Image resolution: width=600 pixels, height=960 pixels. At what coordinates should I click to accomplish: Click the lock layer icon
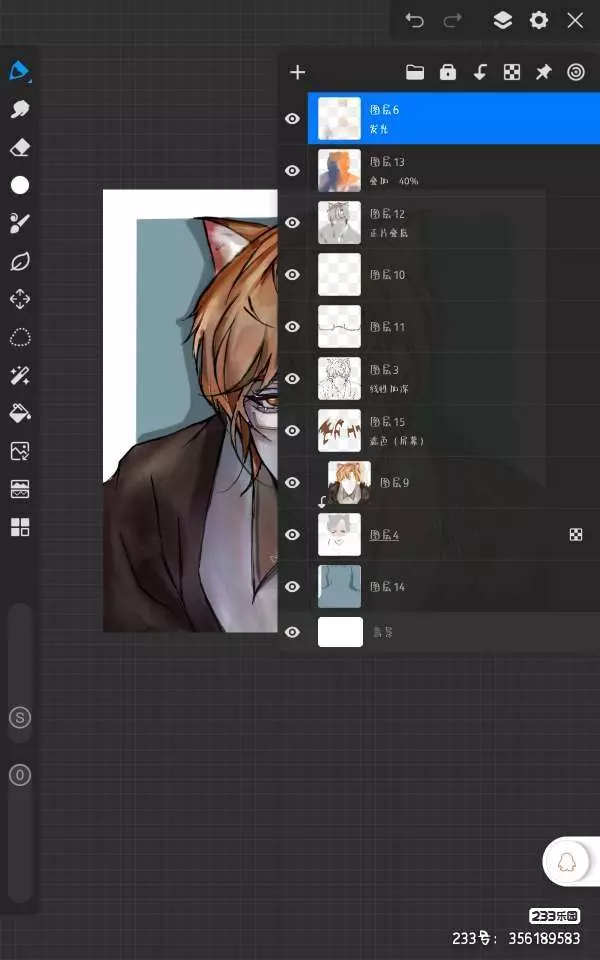448,72
